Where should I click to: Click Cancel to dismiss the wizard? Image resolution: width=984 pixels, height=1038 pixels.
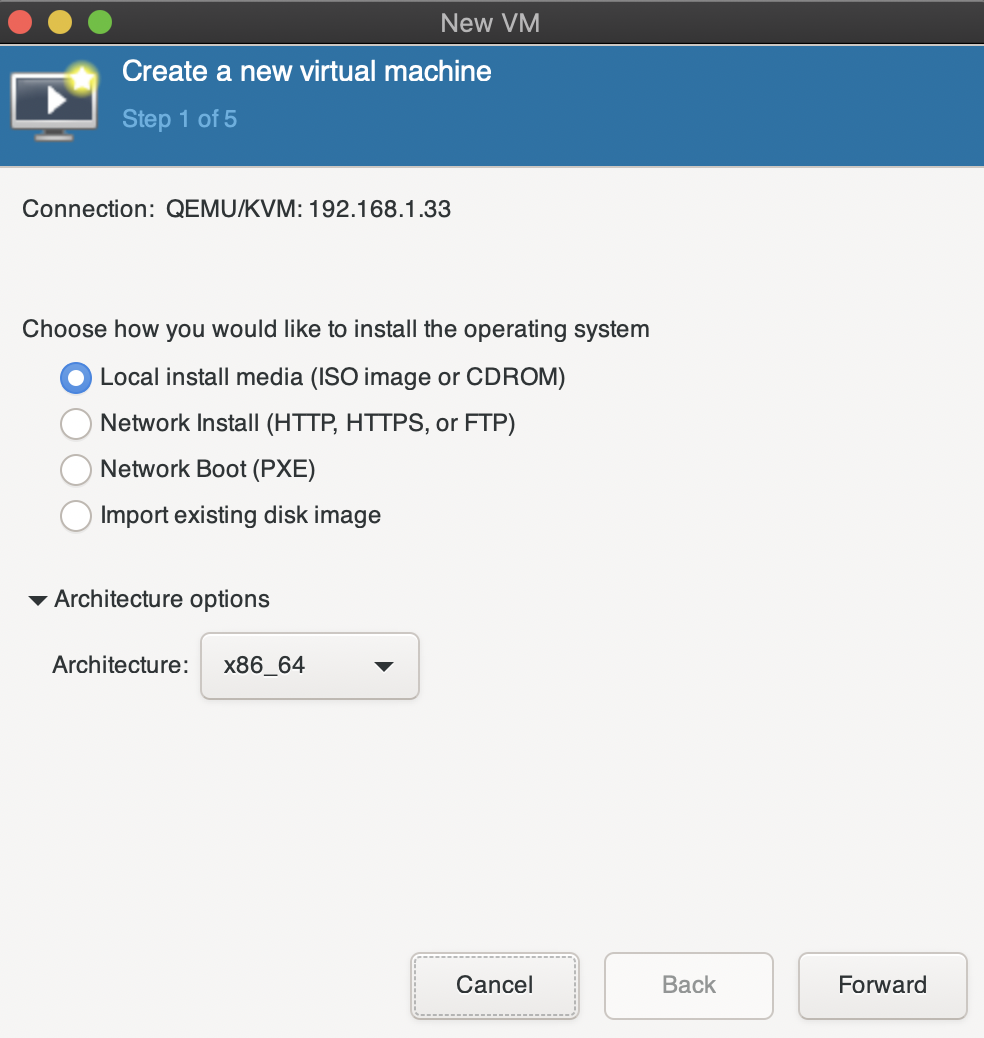(494, 986)
